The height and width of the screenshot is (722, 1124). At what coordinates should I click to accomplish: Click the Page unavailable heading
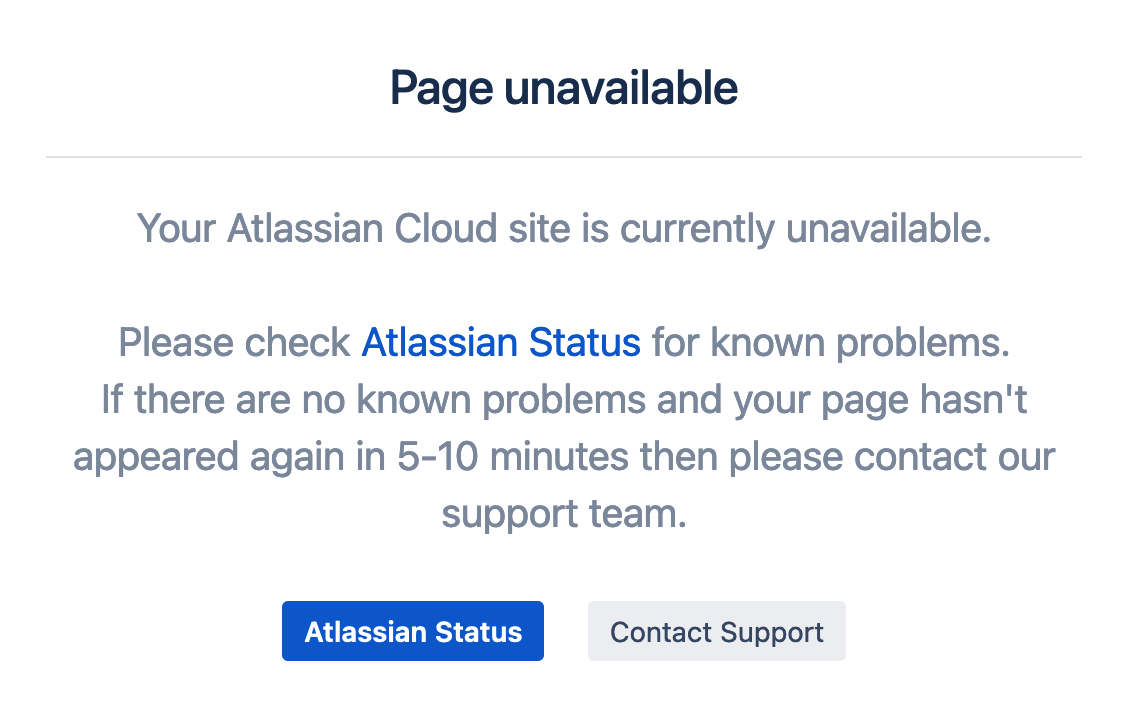(x=563, y=89)
